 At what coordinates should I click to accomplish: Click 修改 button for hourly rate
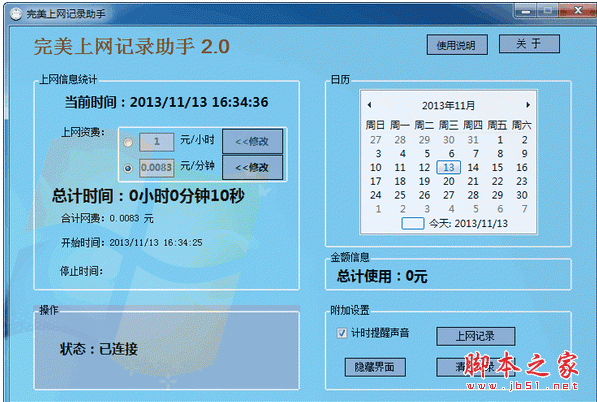click(x=252, y=141)
